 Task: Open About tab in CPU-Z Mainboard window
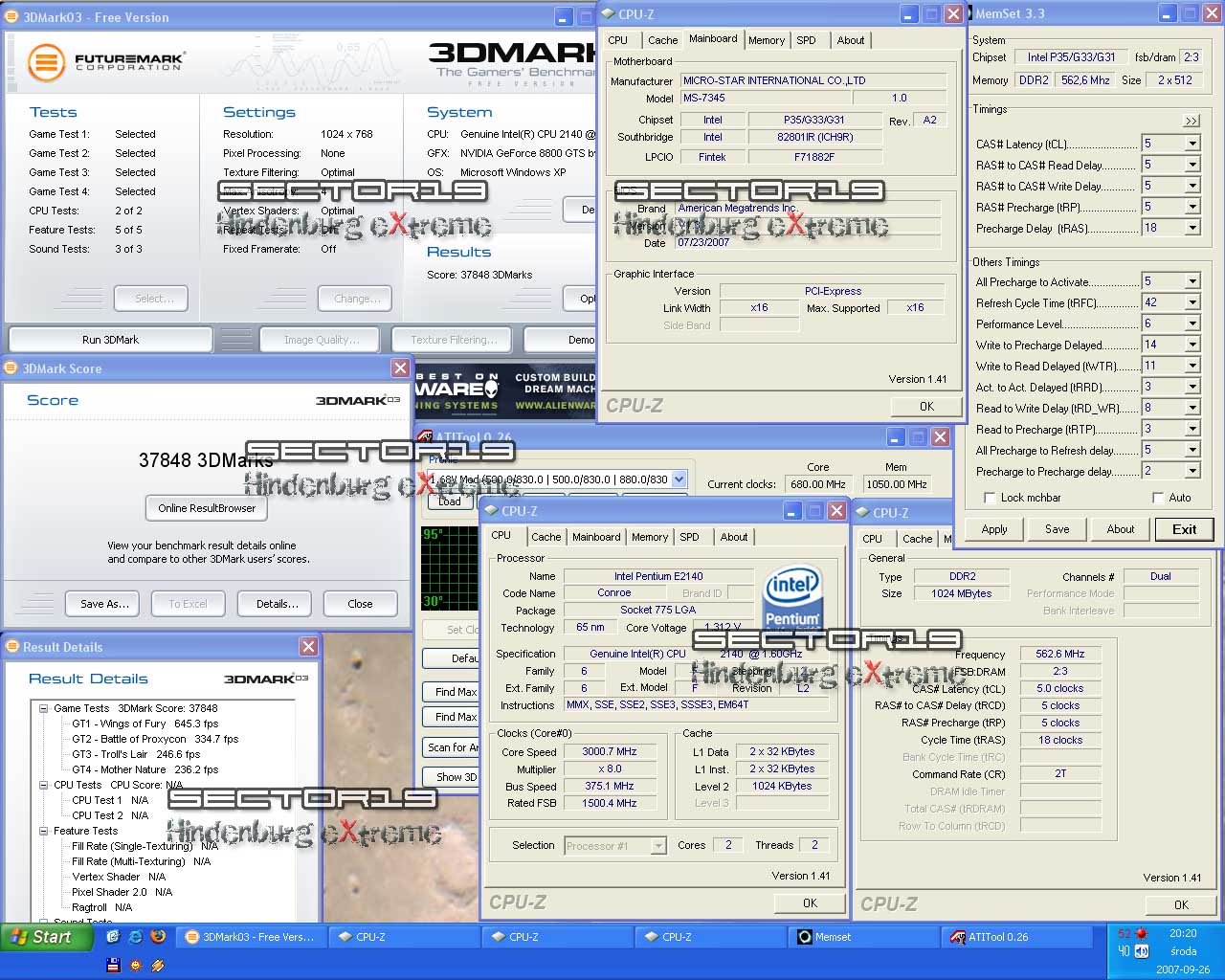click(851, 40)
